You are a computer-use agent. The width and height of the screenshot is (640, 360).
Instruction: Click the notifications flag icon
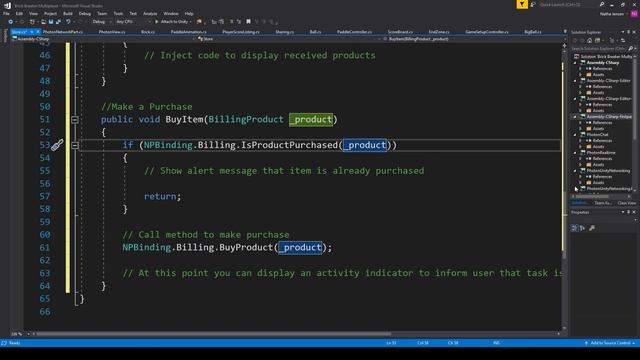pyautogui.click(x=533, y=4)
